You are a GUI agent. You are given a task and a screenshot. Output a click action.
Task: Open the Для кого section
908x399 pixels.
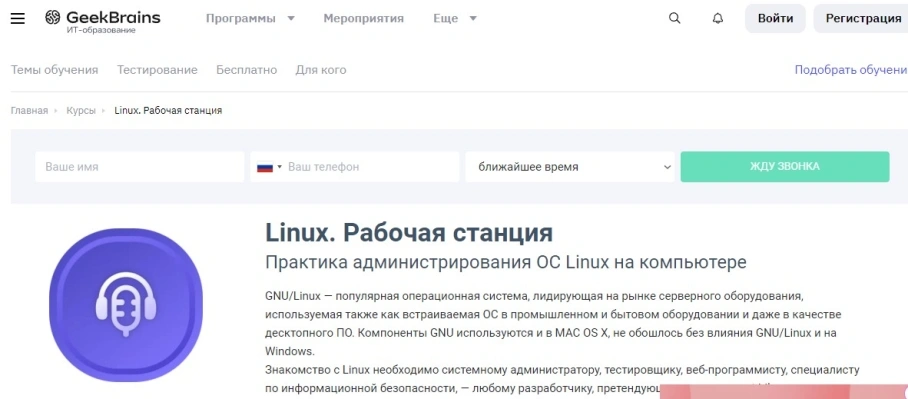321,70
